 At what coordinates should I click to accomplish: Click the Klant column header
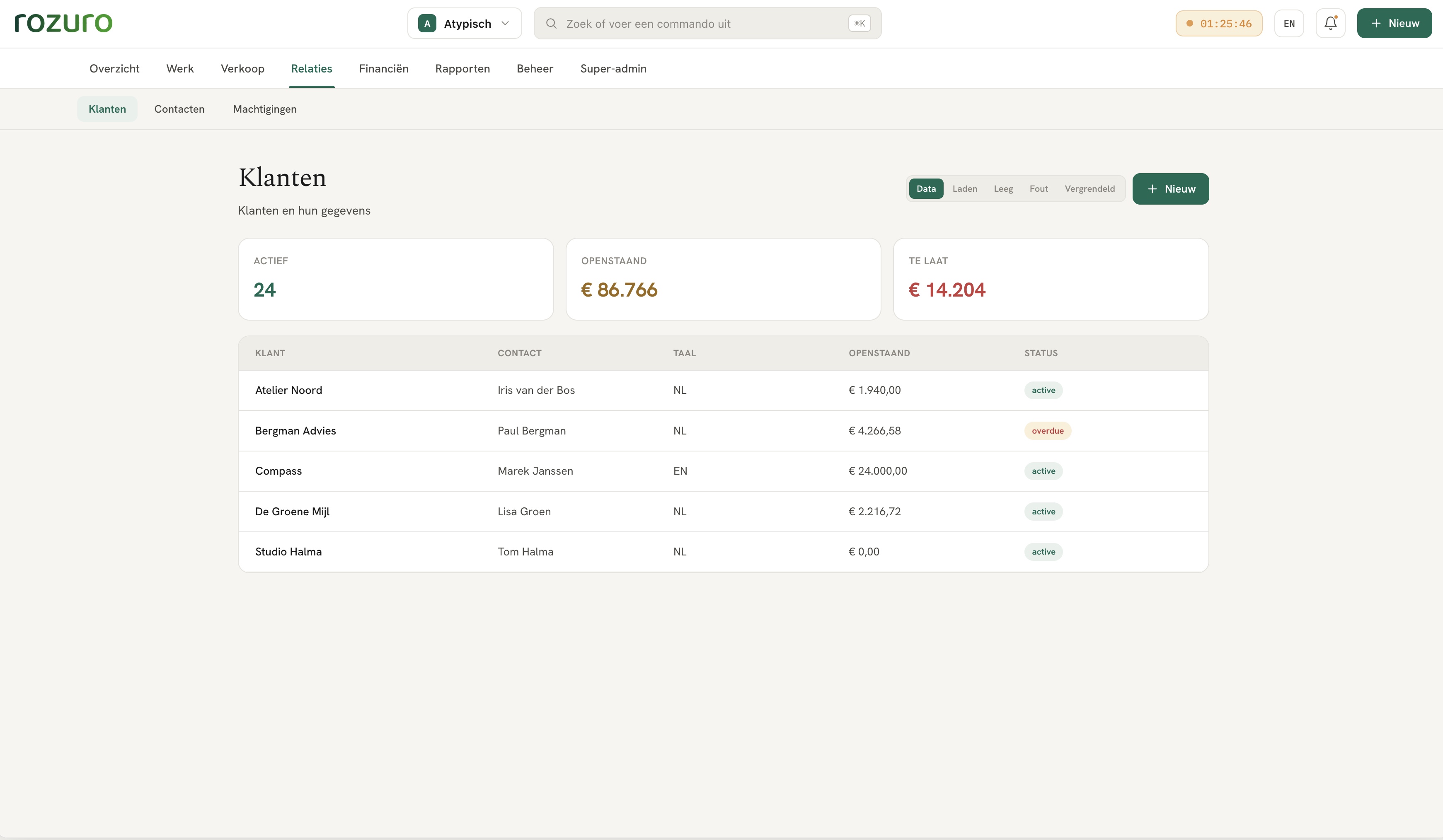click(x=270, y=353)
